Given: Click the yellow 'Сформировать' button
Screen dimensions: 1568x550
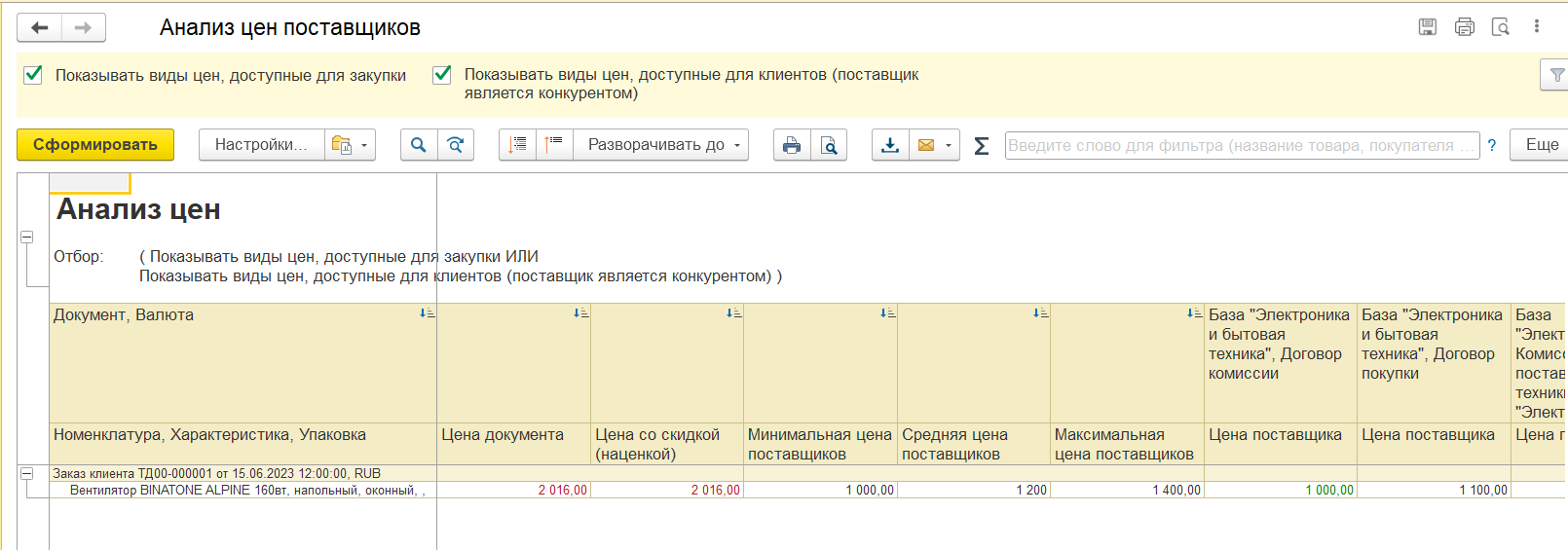Looking at the screenshot, I should (x=95, y=145).
